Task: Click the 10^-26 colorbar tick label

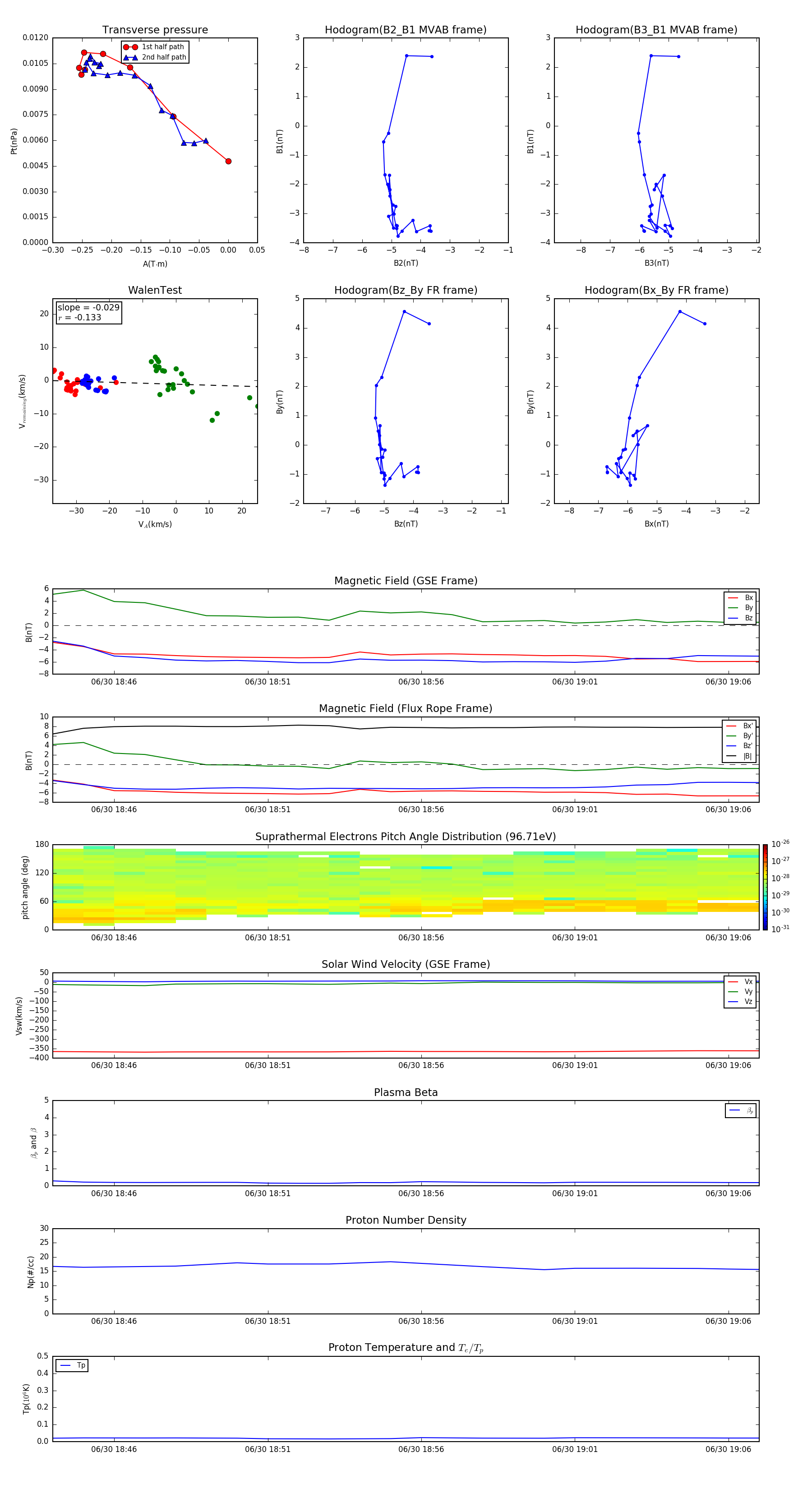Action: (x=780, y=844)
